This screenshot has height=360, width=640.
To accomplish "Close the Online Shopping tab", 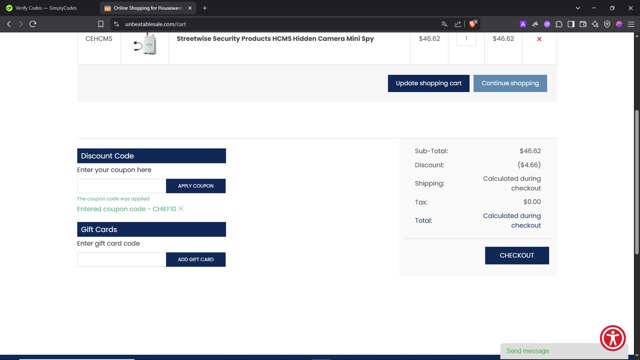I will point(190,8).
